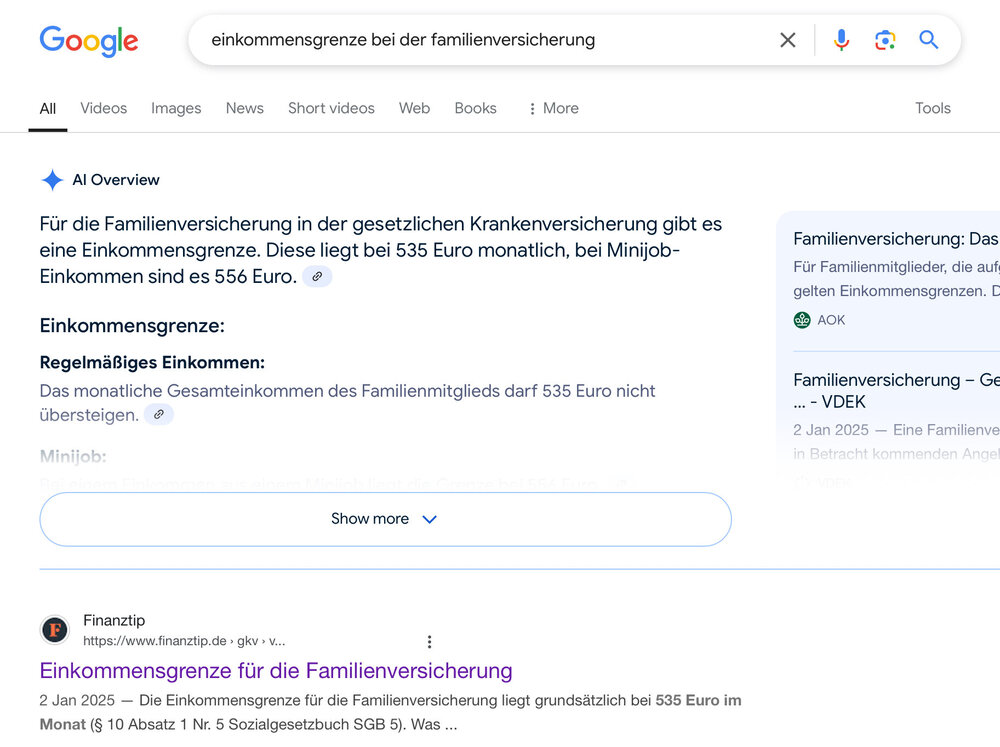Image resolution: width=1000 pixels, height=747 pixels.
Task: Click the AI Overview sparkle icon
Action: [x=52, y=180]
